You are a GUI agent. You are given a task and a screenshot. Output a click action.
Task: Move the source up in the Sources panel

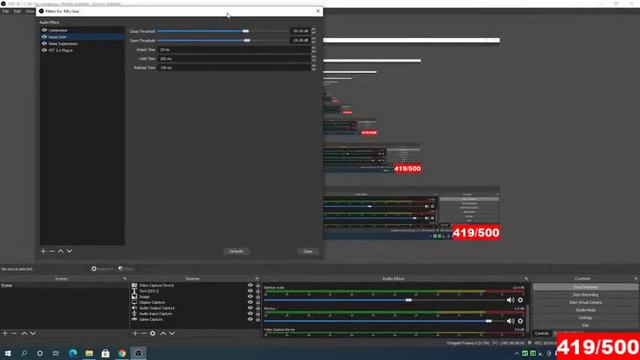coord(163,333)
